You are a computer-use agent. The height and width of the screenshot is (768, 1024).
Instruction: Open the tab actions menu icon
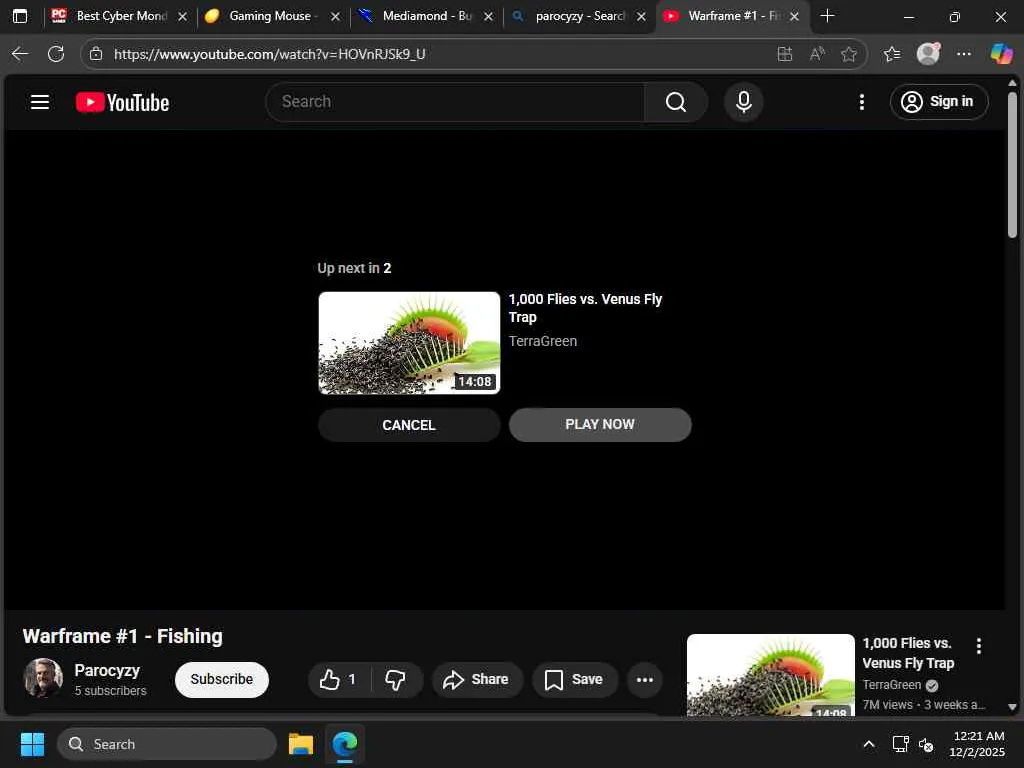20,16
